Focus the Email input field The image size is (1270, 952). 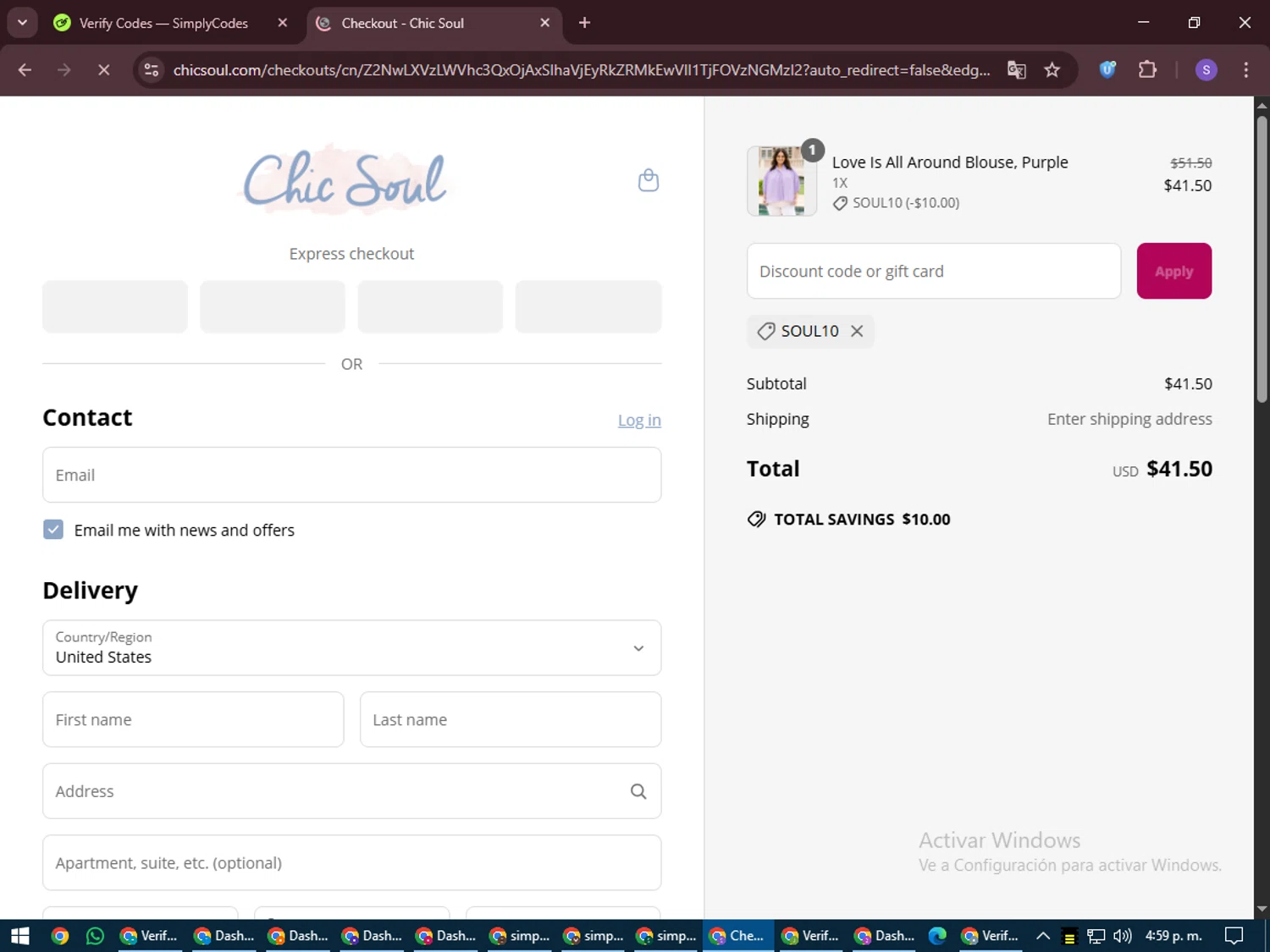pos(351,475)
